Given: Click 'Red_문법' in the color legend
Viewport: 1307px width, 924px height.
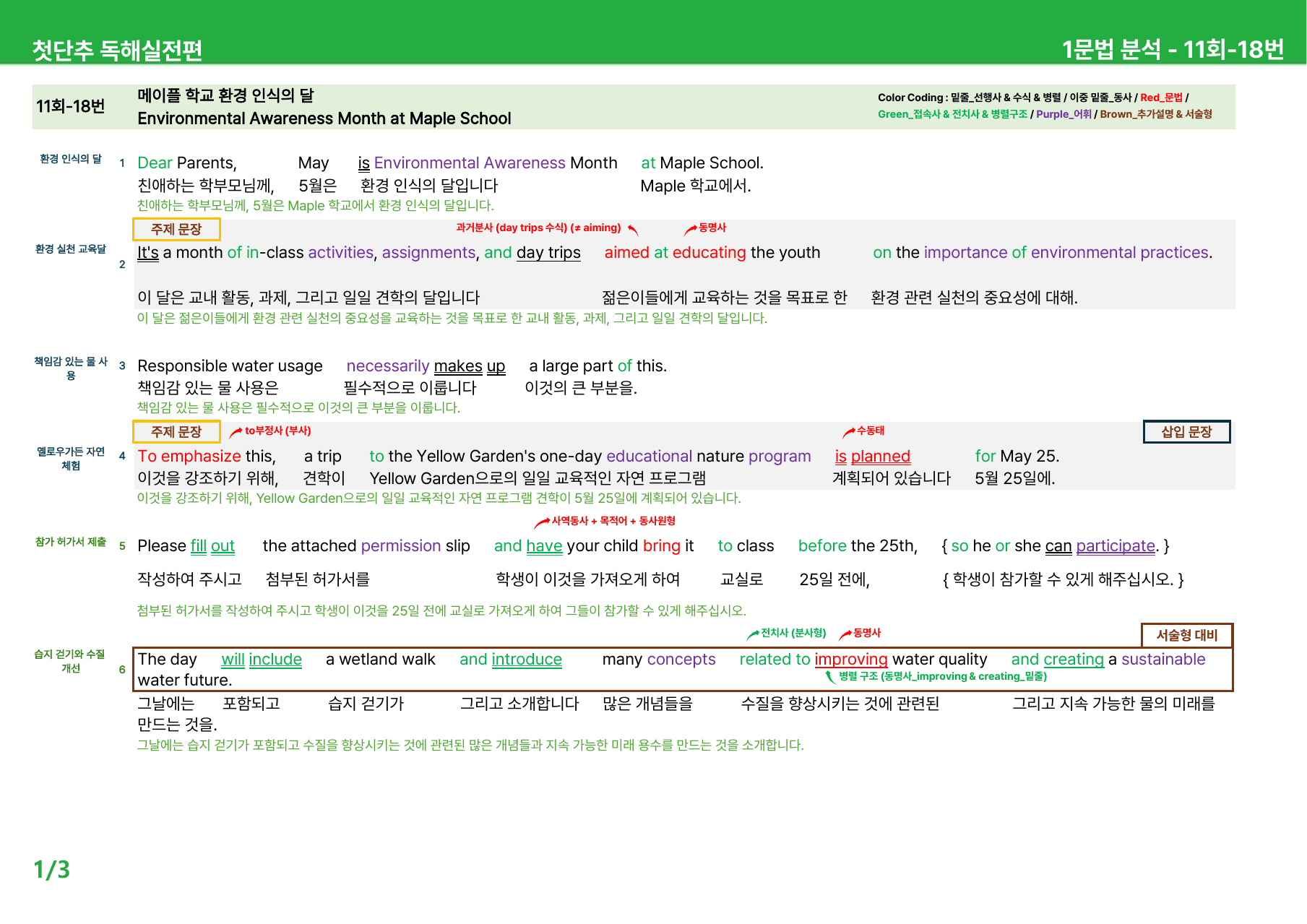Looking at the screenshot, I should click(1161, 98).
